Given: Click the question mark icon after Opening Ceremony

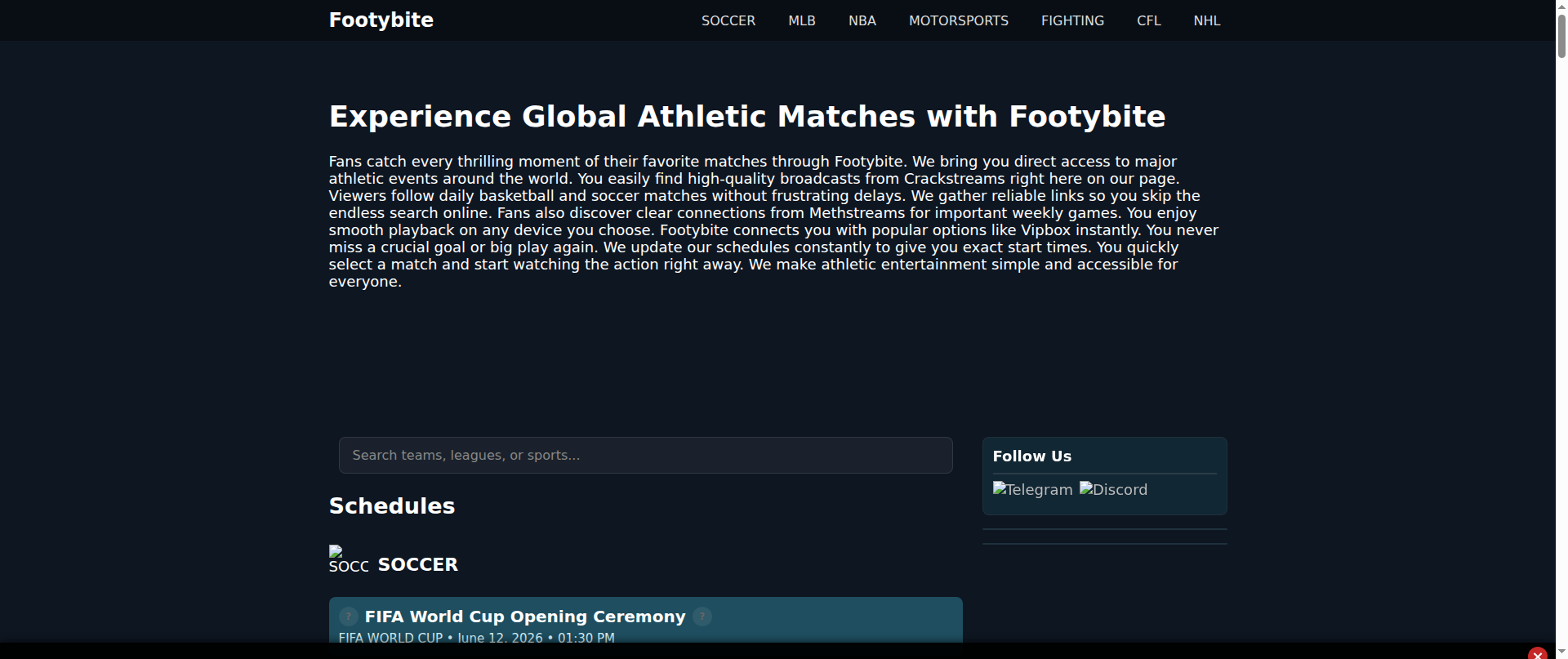Looking at the screenshot, I should pos(702,617).
